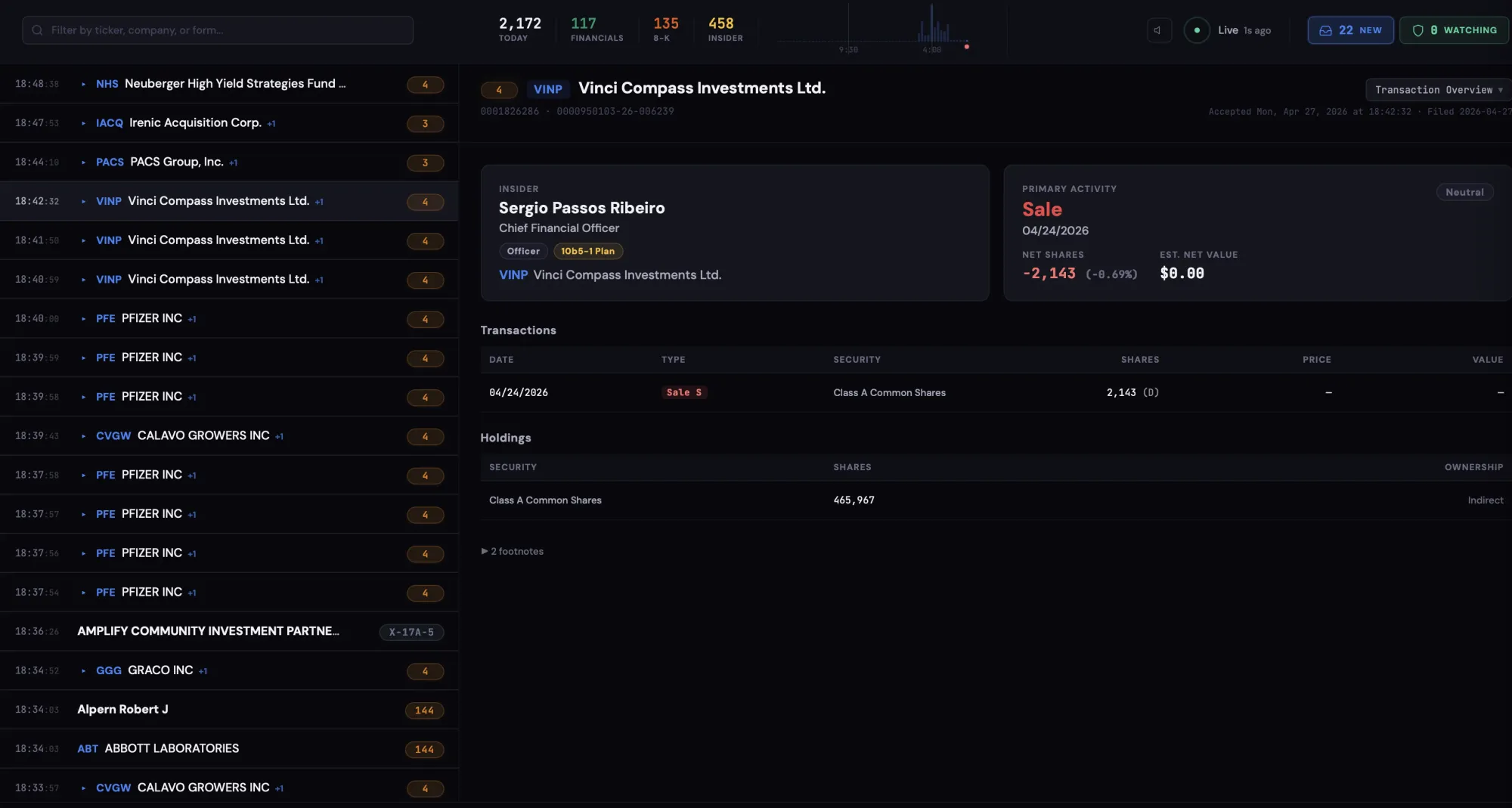Click the NHS ticker link
This screenshot has height=808, width=1512.
tap(107, 84)
